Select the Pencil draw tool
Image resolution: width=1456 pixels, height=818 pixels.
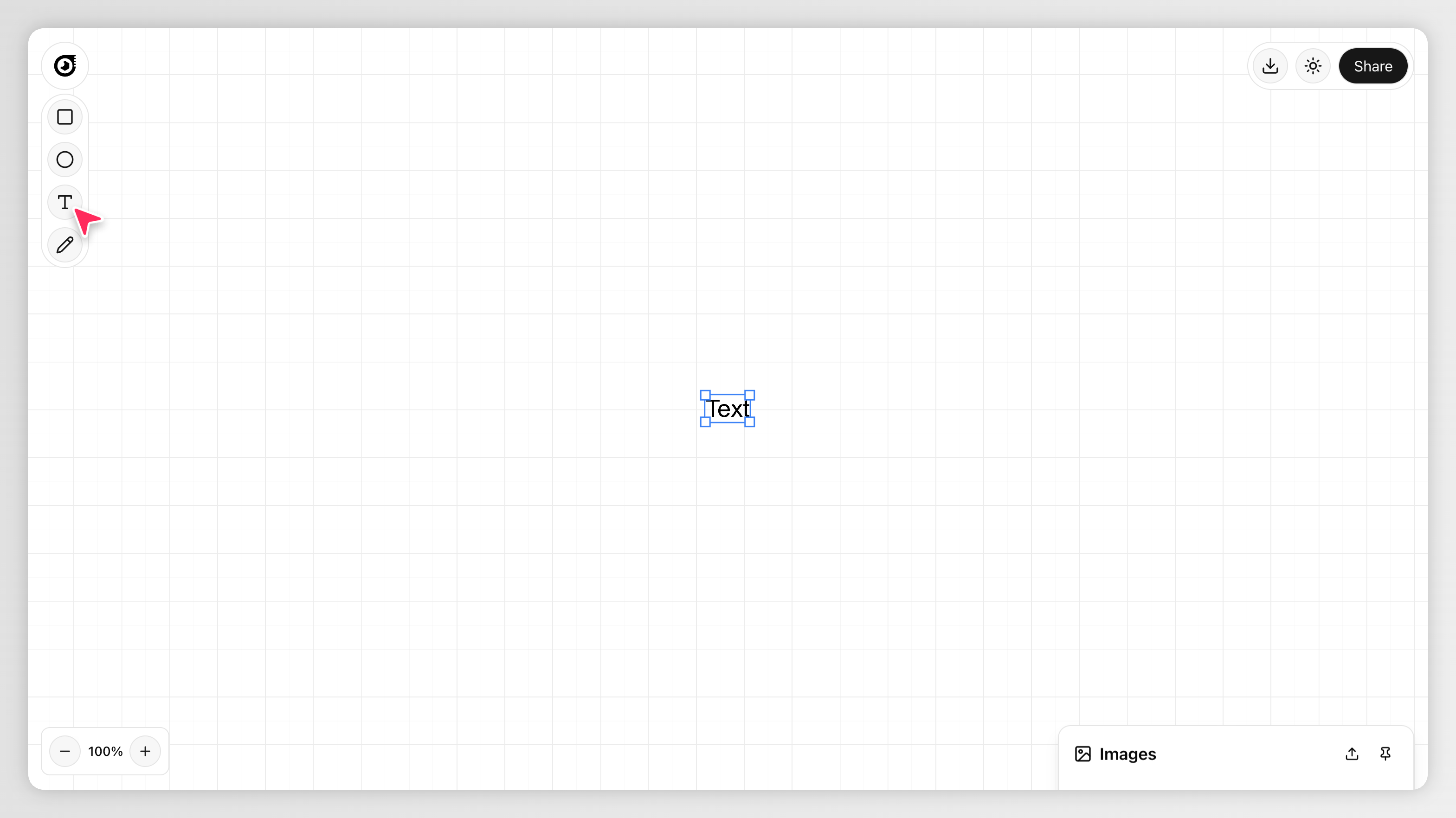(x=65, y=244)
